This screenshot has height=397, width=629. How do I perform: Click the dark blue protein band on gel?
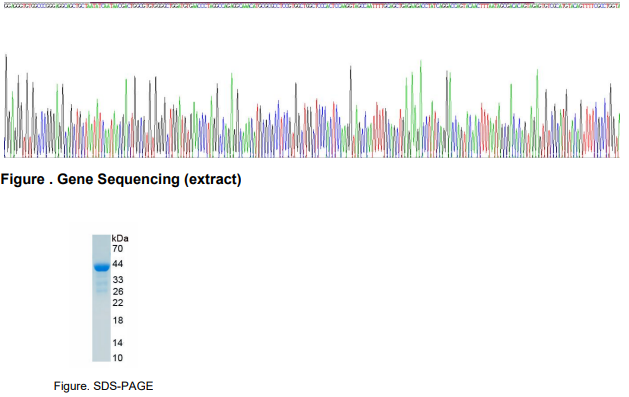click(x=101, y=267)
